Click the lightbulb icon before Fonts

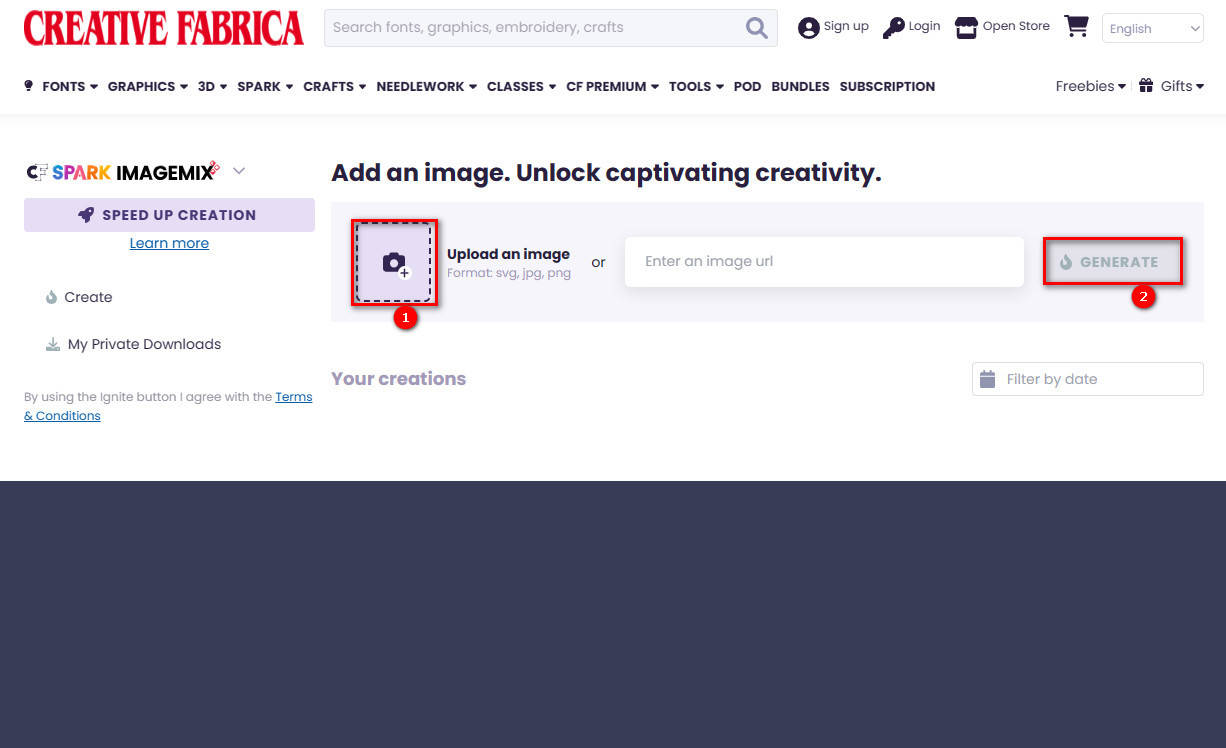click(x=29, y=86)
